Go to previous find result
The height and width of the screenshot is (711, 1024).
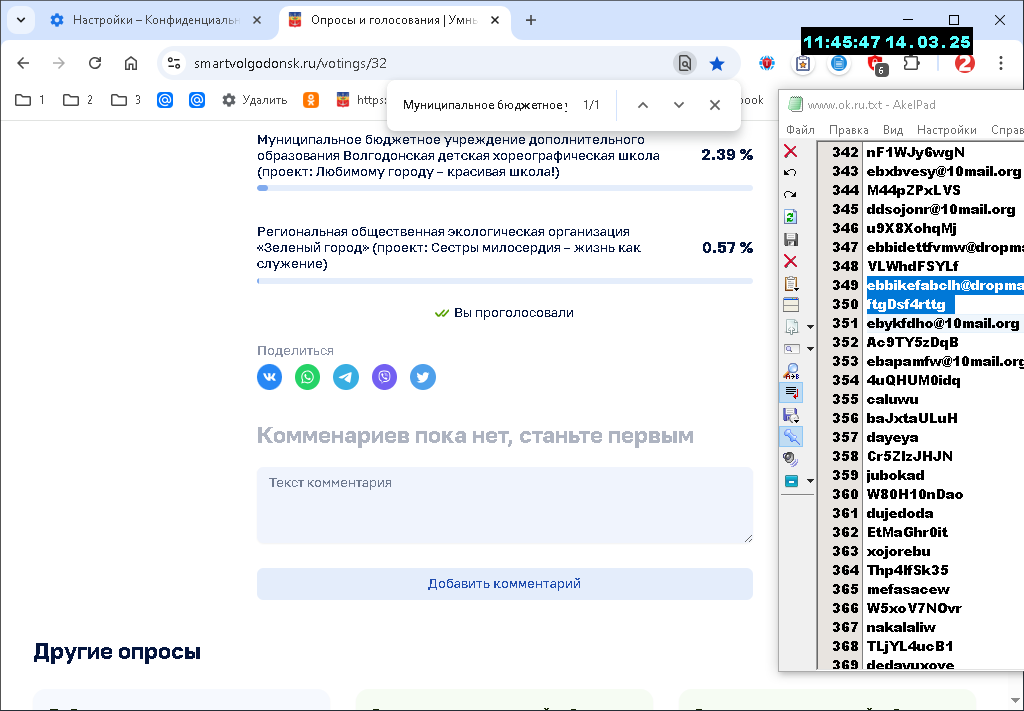pos(643,105)
